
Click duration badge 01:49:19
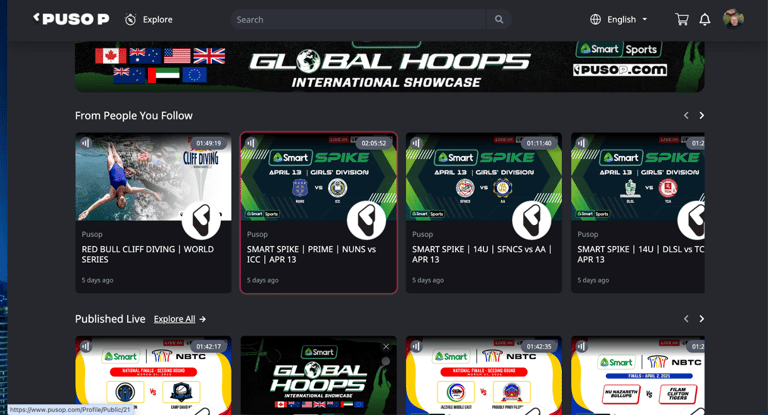click(x=209, y=143)
